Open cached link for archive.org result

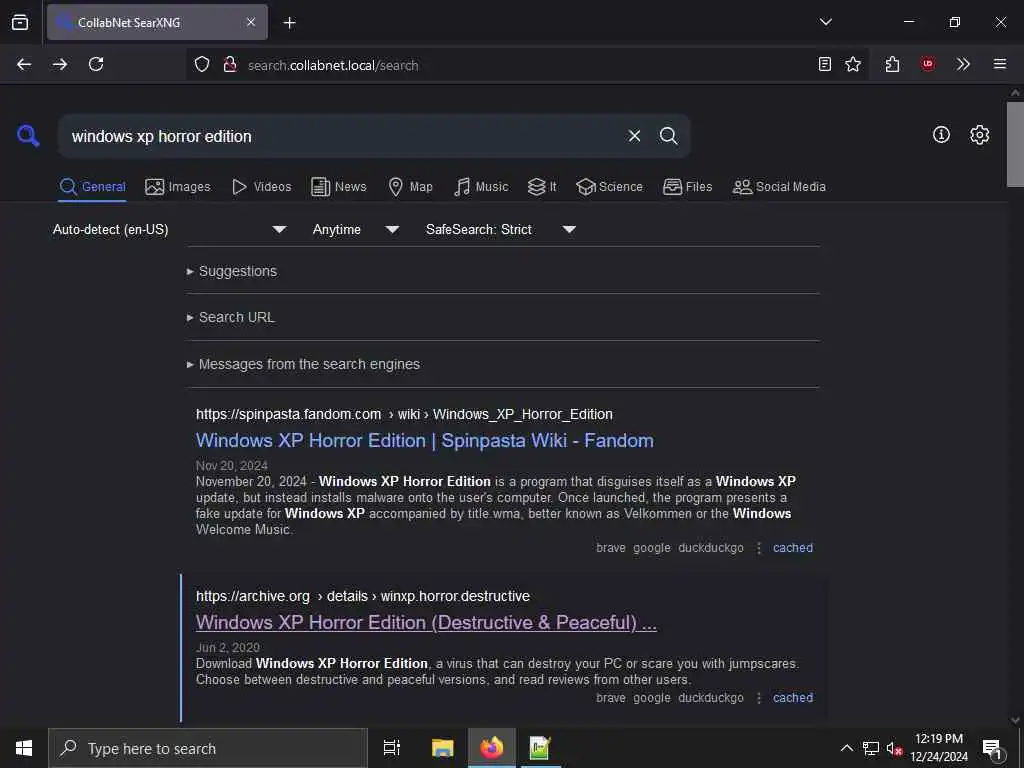(x=793, y=697)
